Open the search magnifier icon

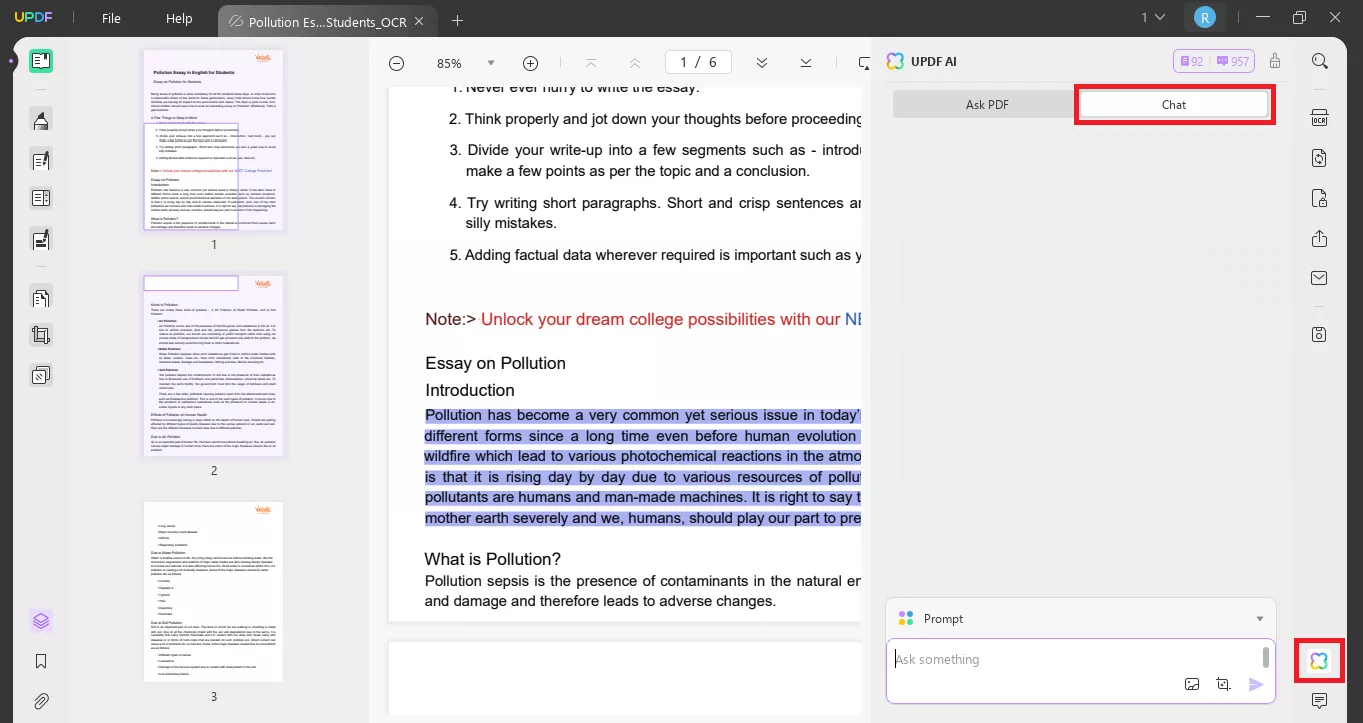1320,61
